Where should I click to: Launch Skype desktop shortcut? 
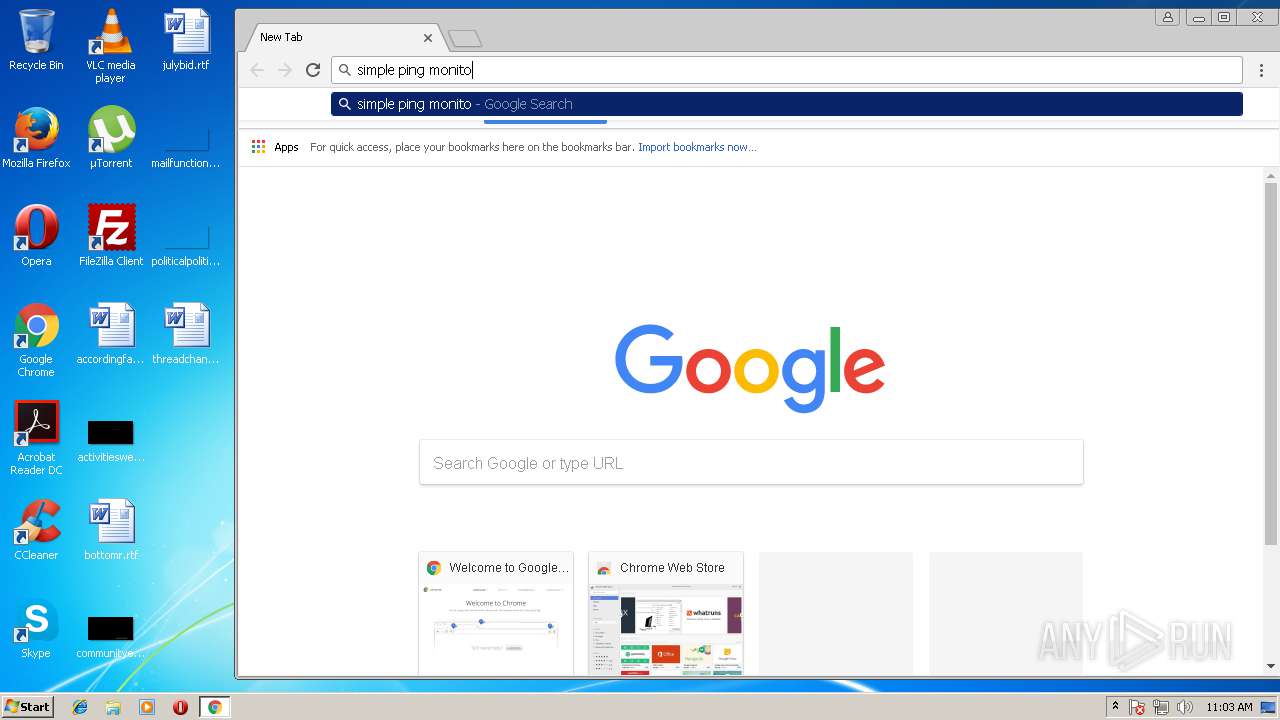(36, 627)
